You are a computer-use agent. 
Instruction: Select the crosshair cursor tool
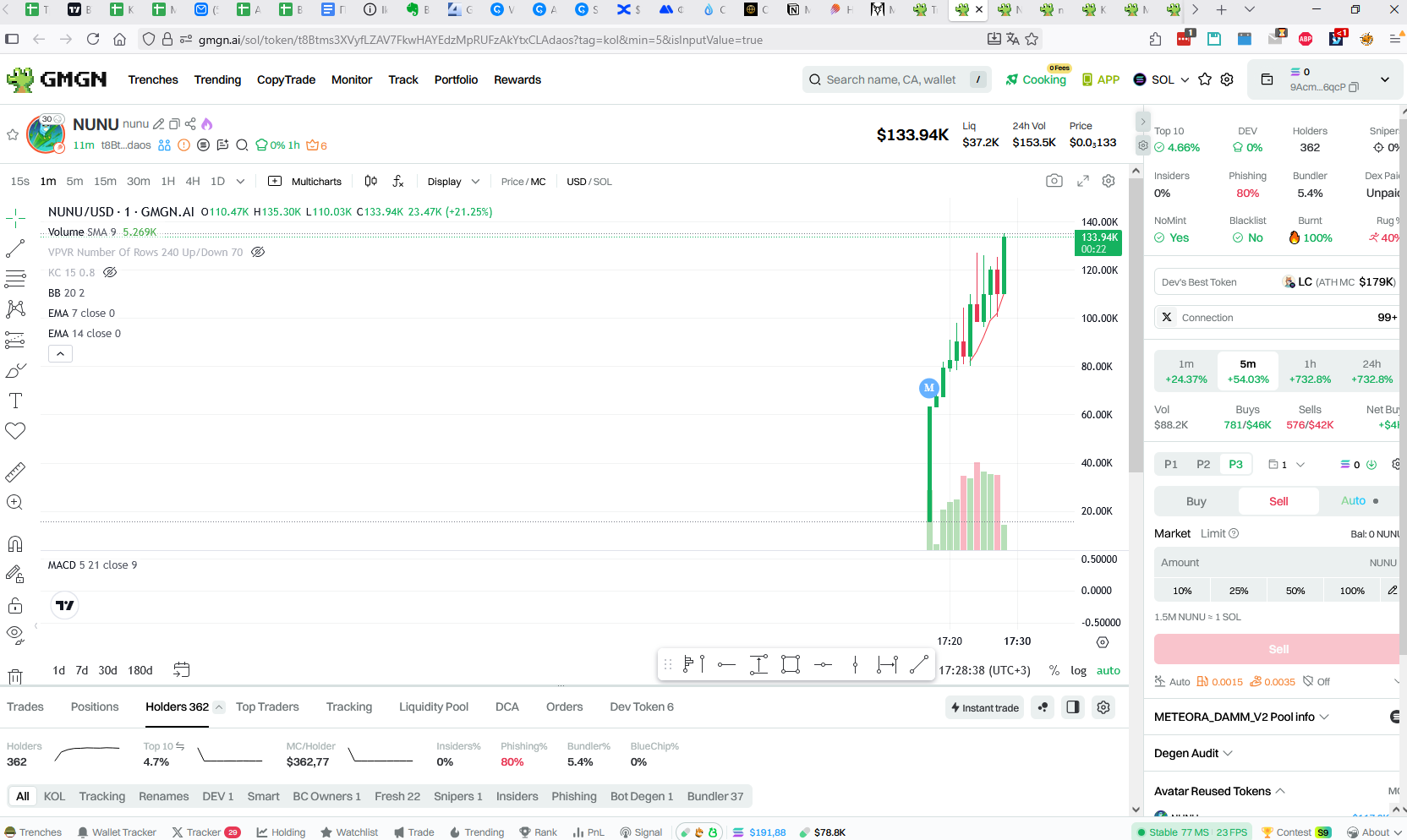(x=15, y=219)
